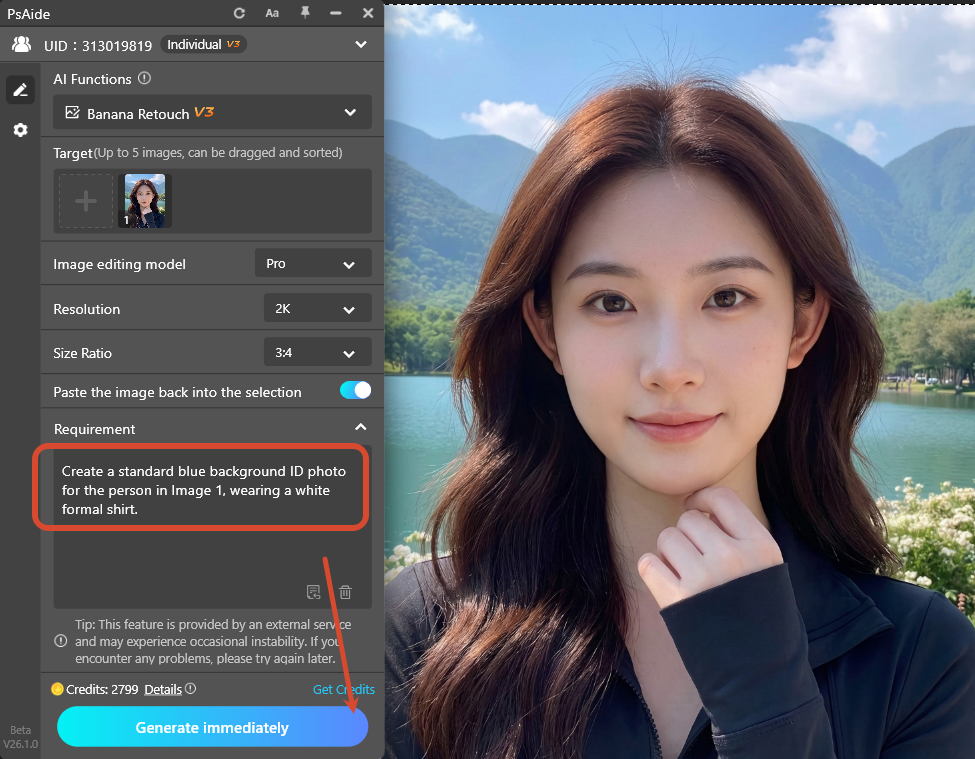Collapse the Requirement section

click(x=361, y=426)
